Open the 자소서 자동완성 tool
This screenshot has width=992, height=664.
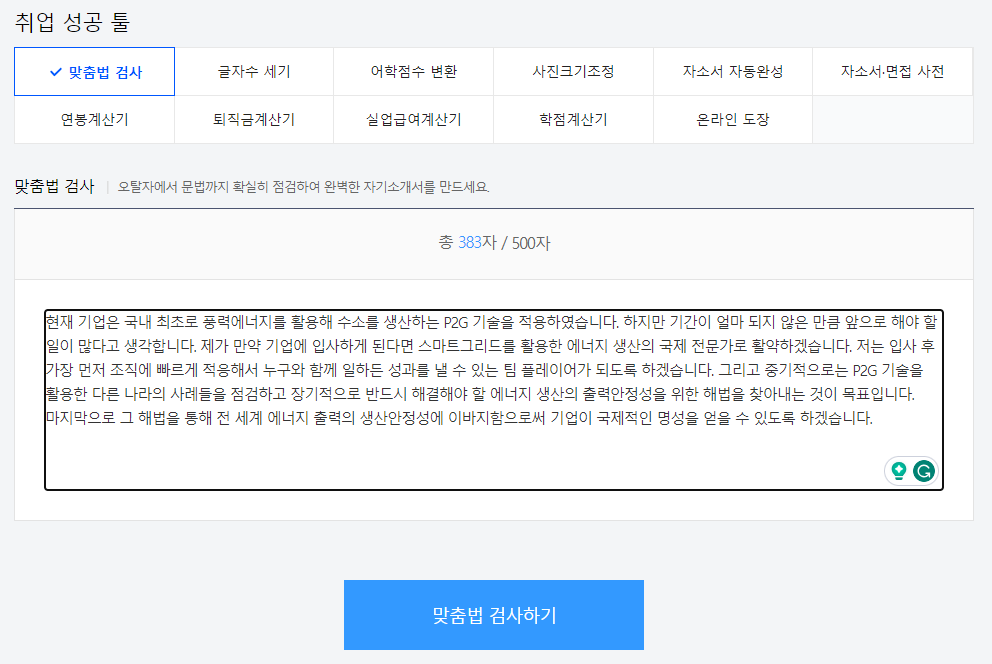point(732,71)
